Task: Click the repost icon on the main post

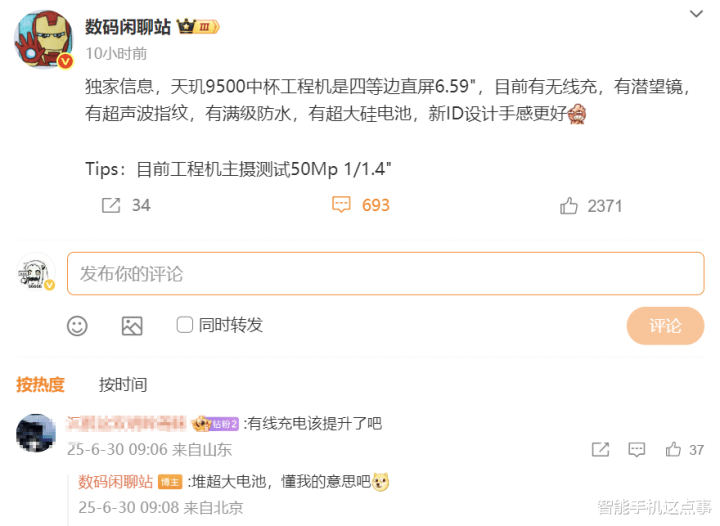Action: 111,205
